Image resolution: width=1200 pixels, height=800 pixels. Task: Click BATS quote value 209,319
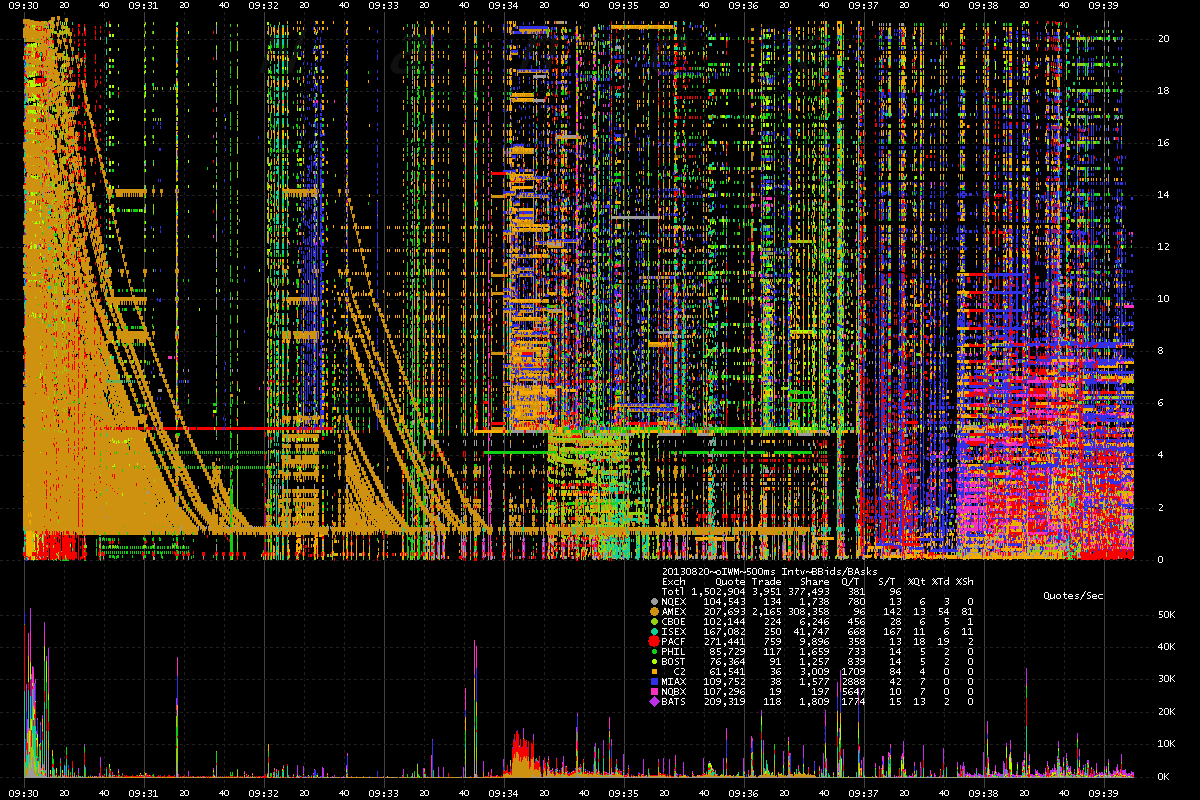click(724, 701)
